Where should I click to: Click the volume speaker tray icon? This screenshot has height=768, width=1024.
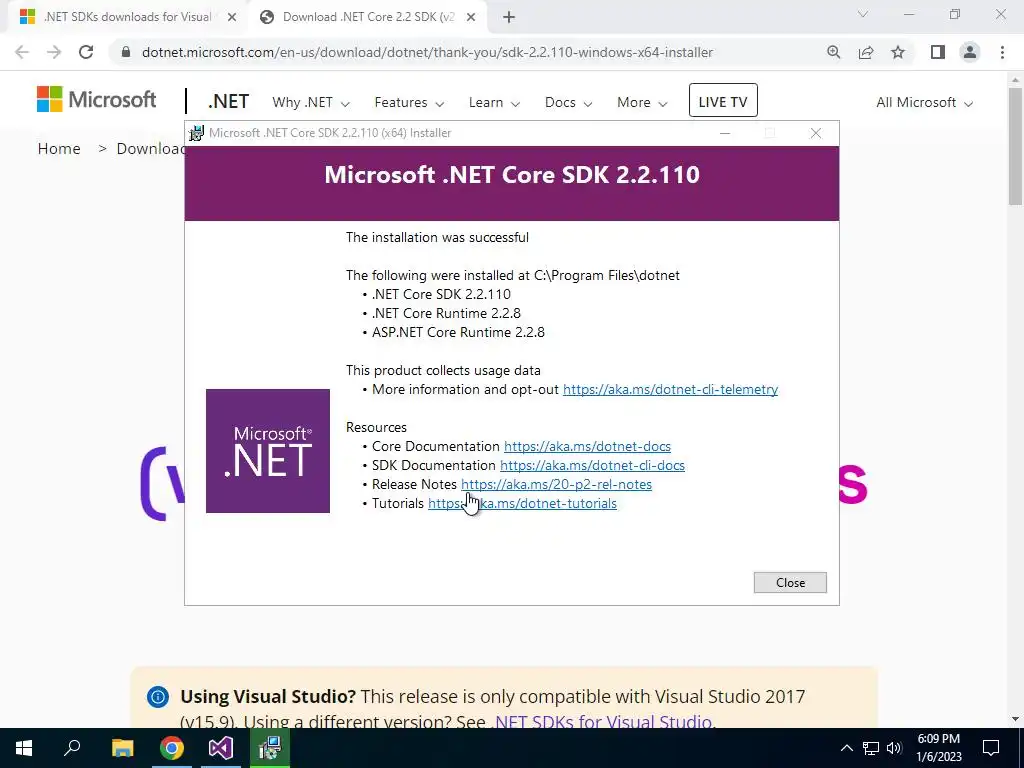coord(894,748)
